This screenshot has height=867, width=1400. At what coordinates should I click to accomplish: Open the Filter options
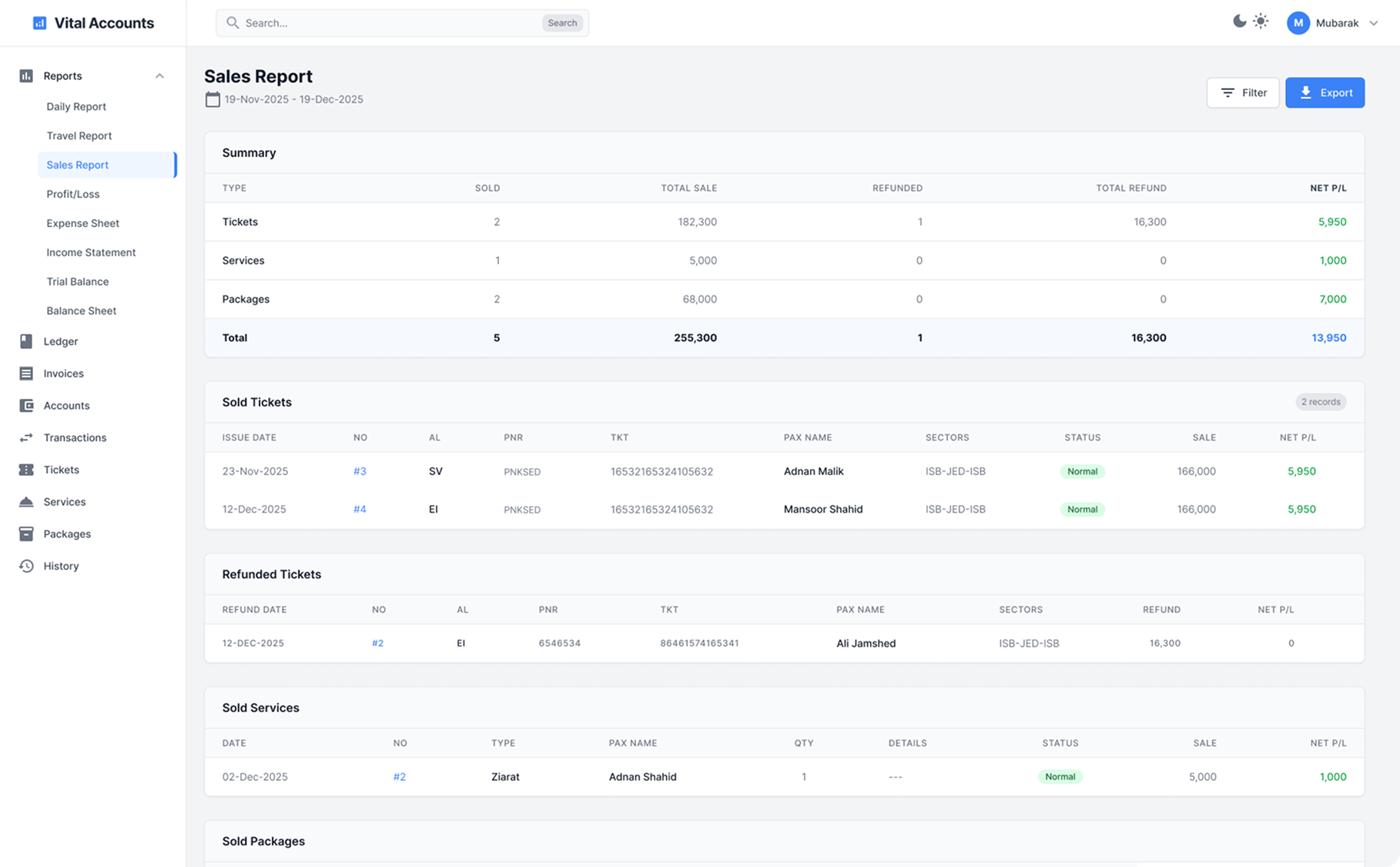pos(1242,92)
